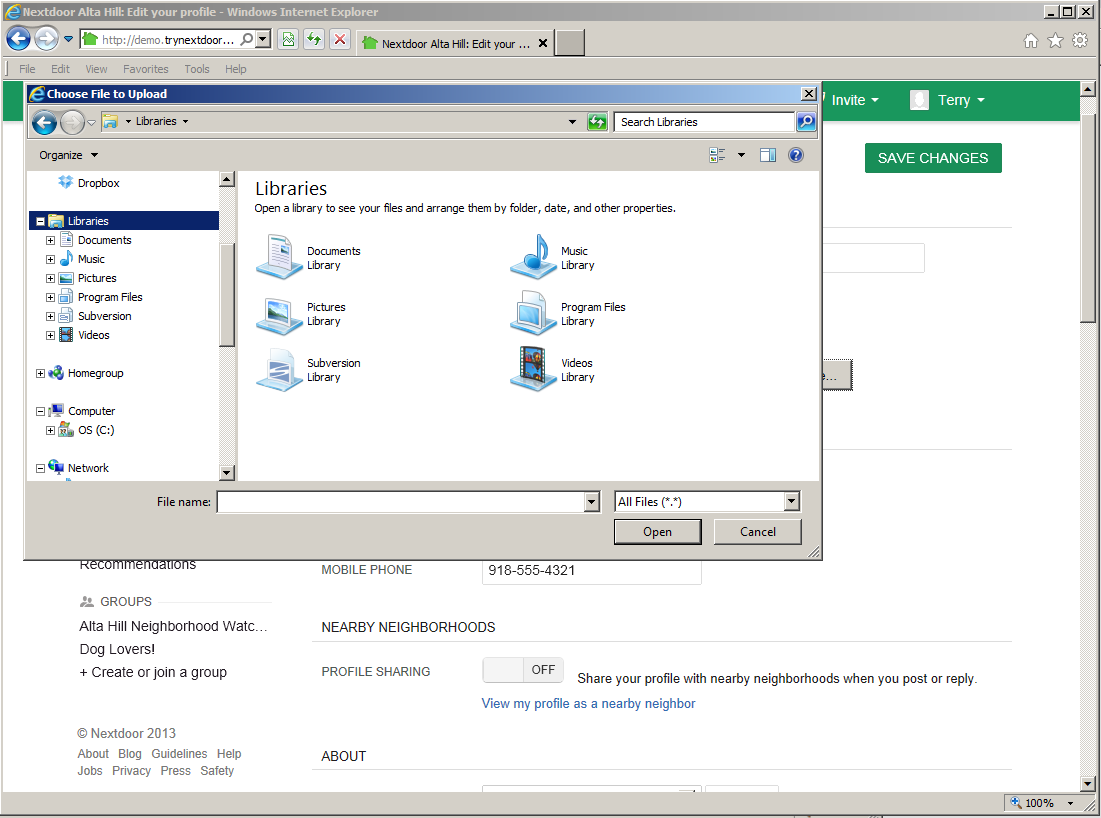Expand the Documents tree node

(x=50, y=240)
